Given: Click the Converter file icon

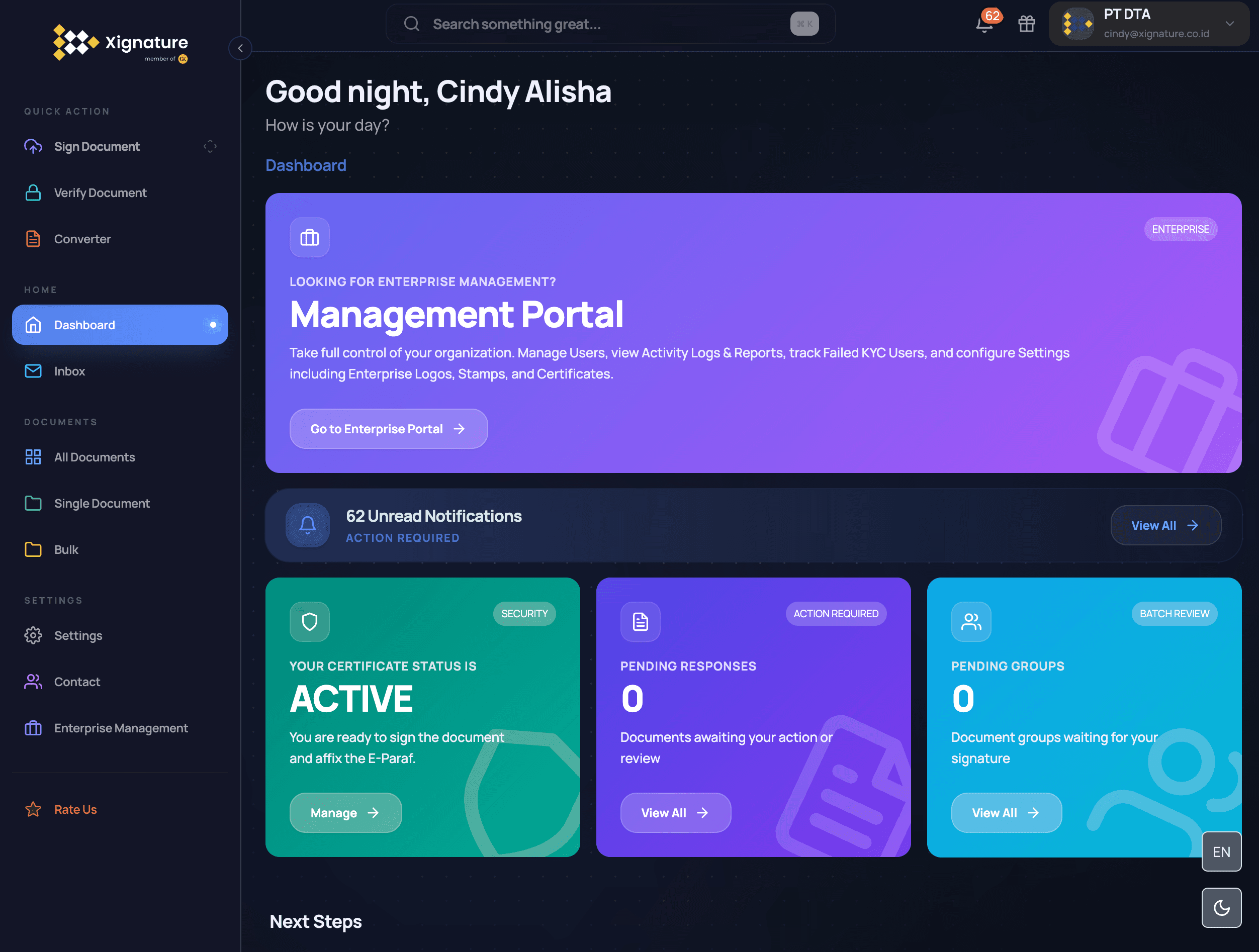Looking at the screenshot, I should (x=33, y=239).
